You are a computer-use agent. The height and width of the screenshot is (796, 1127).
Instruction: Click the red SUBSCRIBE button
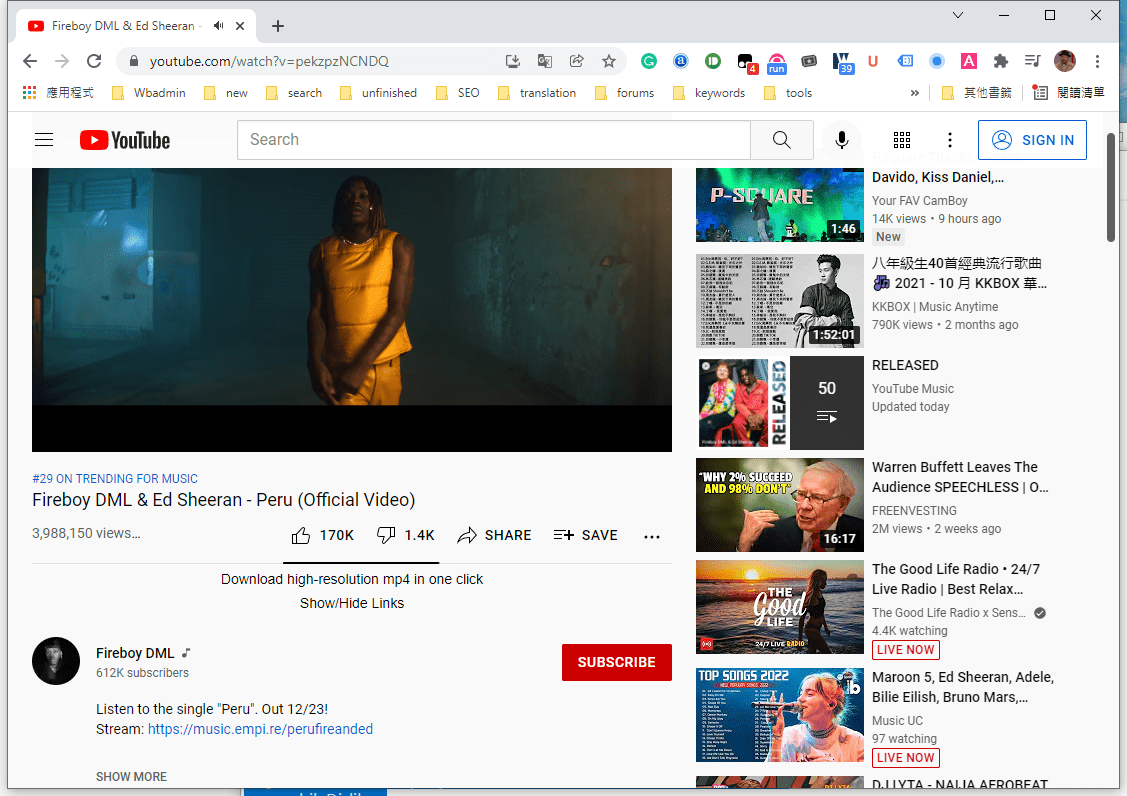click(x=616, y=662)
